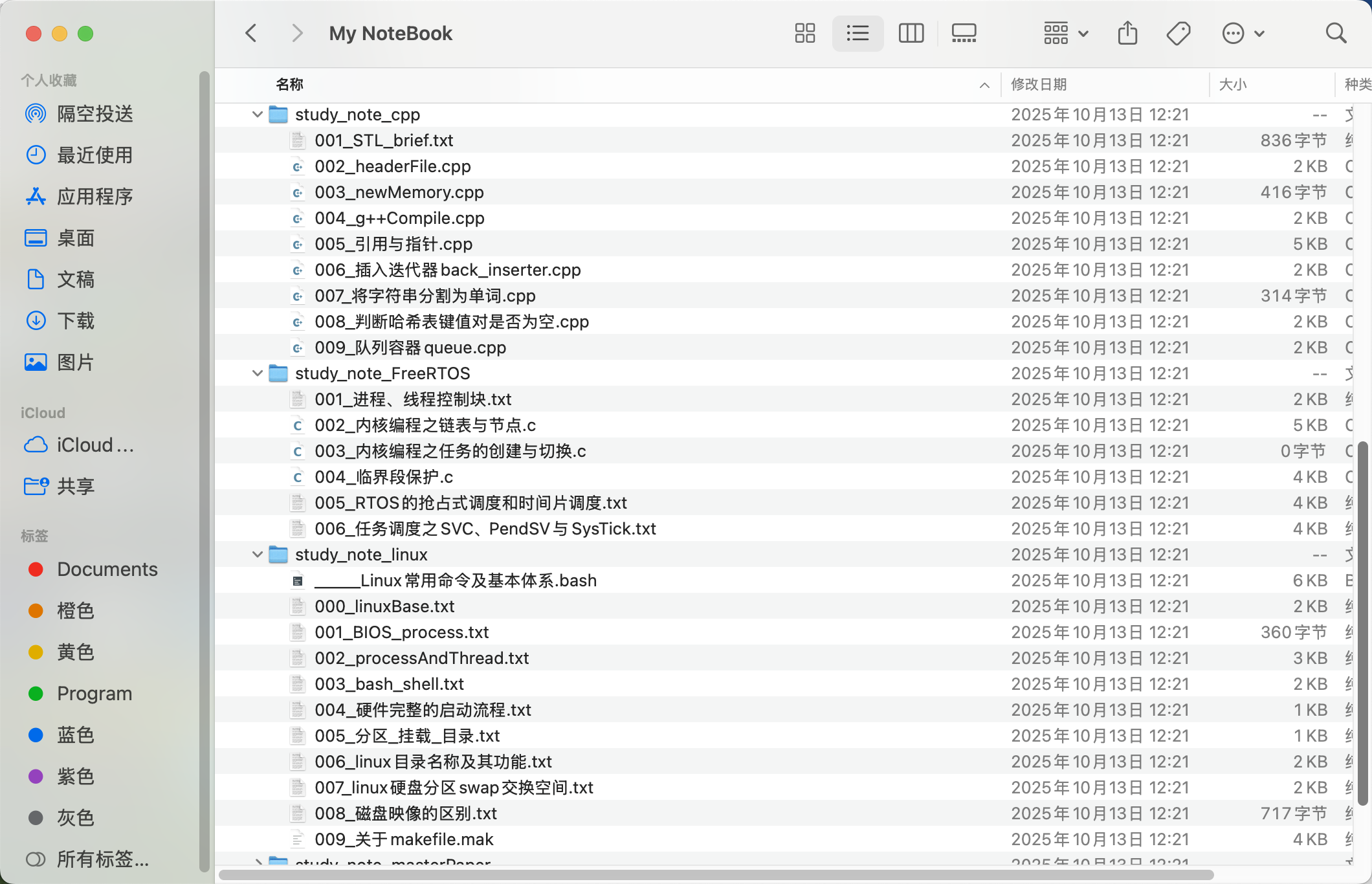
Task: Show 所有标签 in the sidebar
Action: click(x=102, y=859)
